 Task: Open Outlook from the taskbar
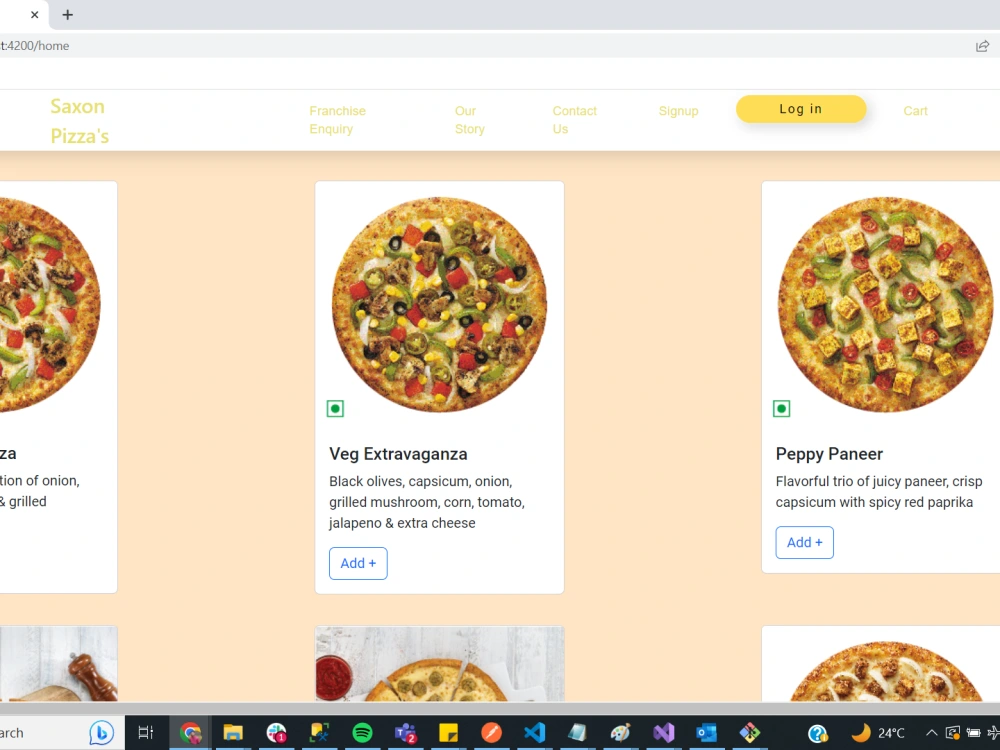coord(706,733)
